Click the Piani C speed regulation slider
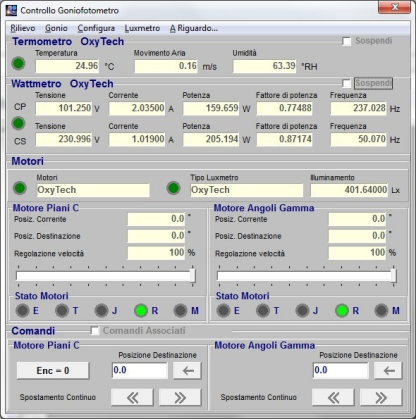 pyautogui.click(x=106, y=276)
